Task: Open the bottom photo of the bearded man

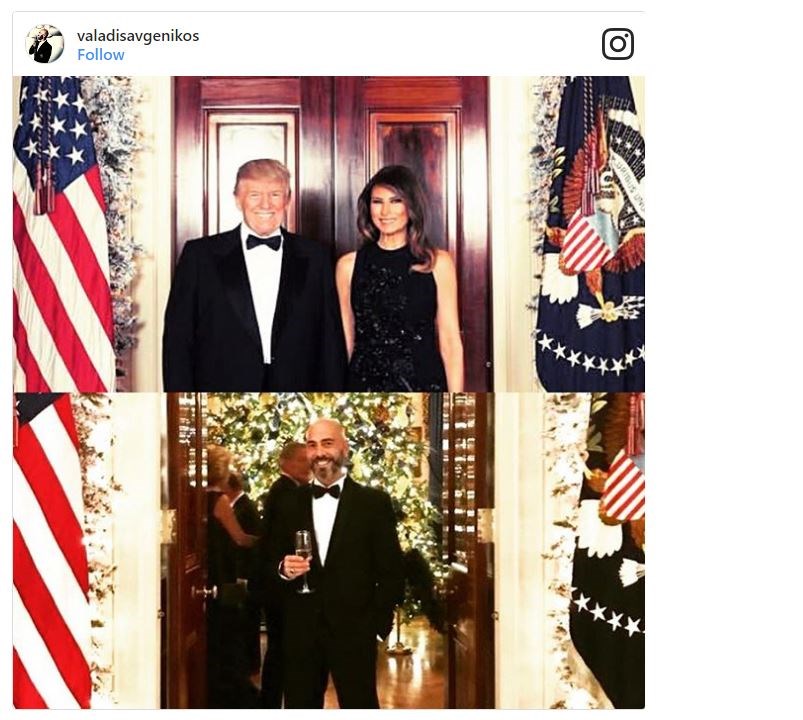Action: click(x=328, y=550)
